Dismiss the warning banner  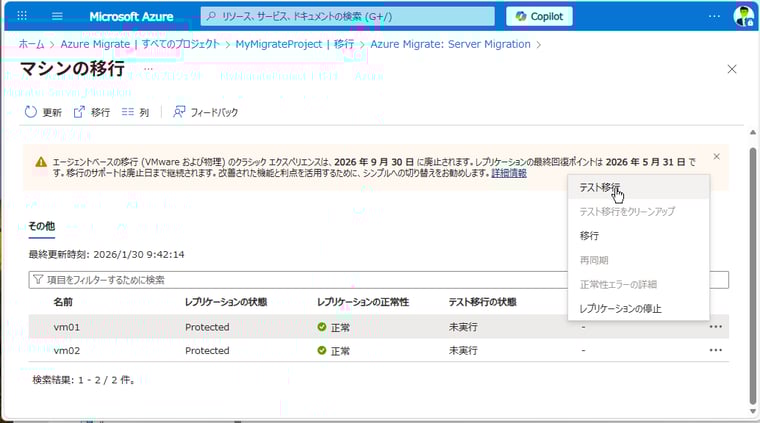click(716, 157)
